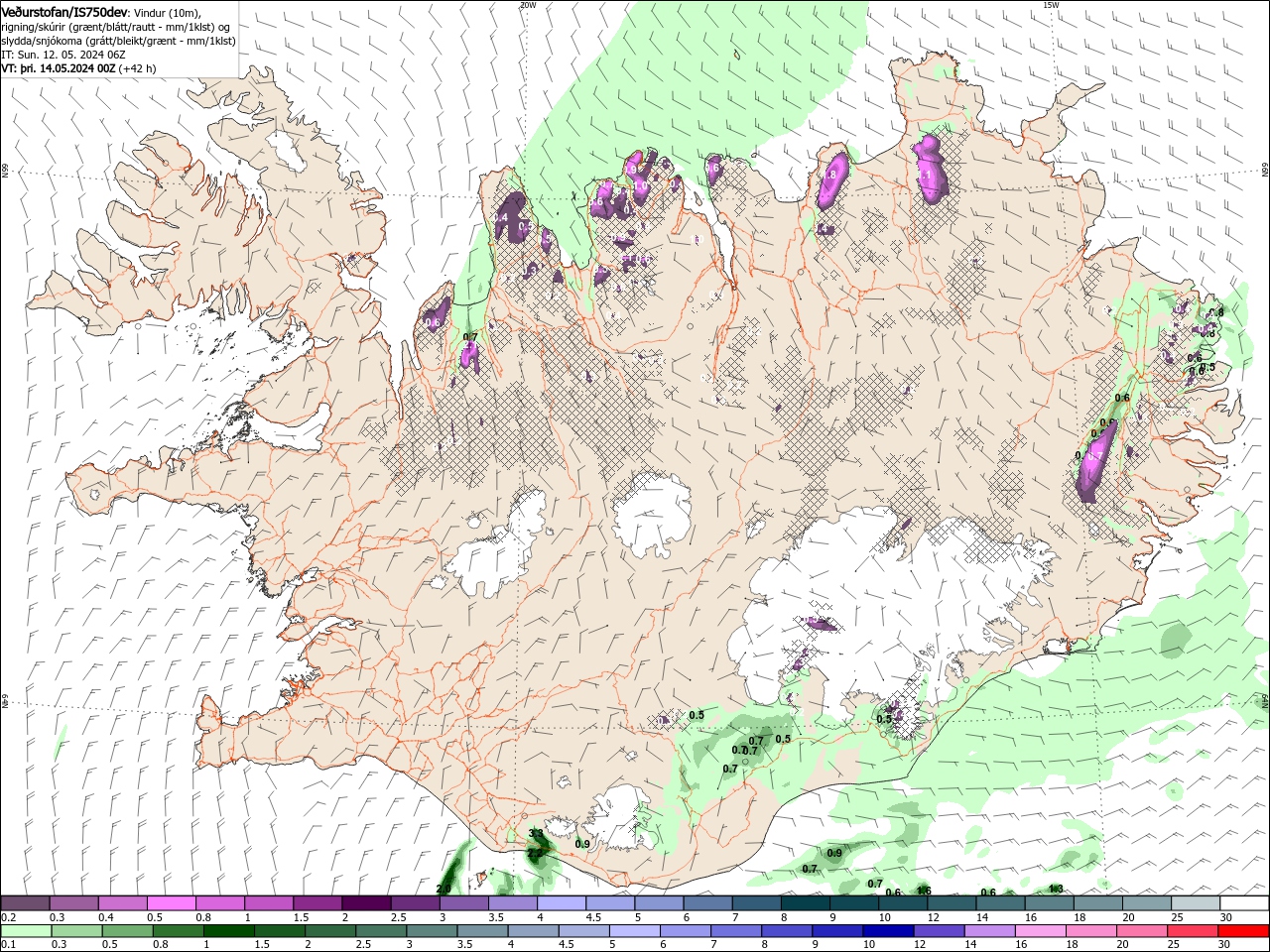This screenshot has height=952, width=1270.
Task: Click the royal blue 8 swatch in the lower rain legend
Action: [786, 931]
